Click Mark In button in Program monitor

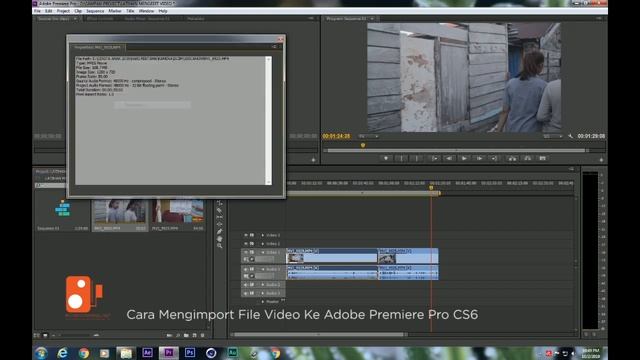402,158
